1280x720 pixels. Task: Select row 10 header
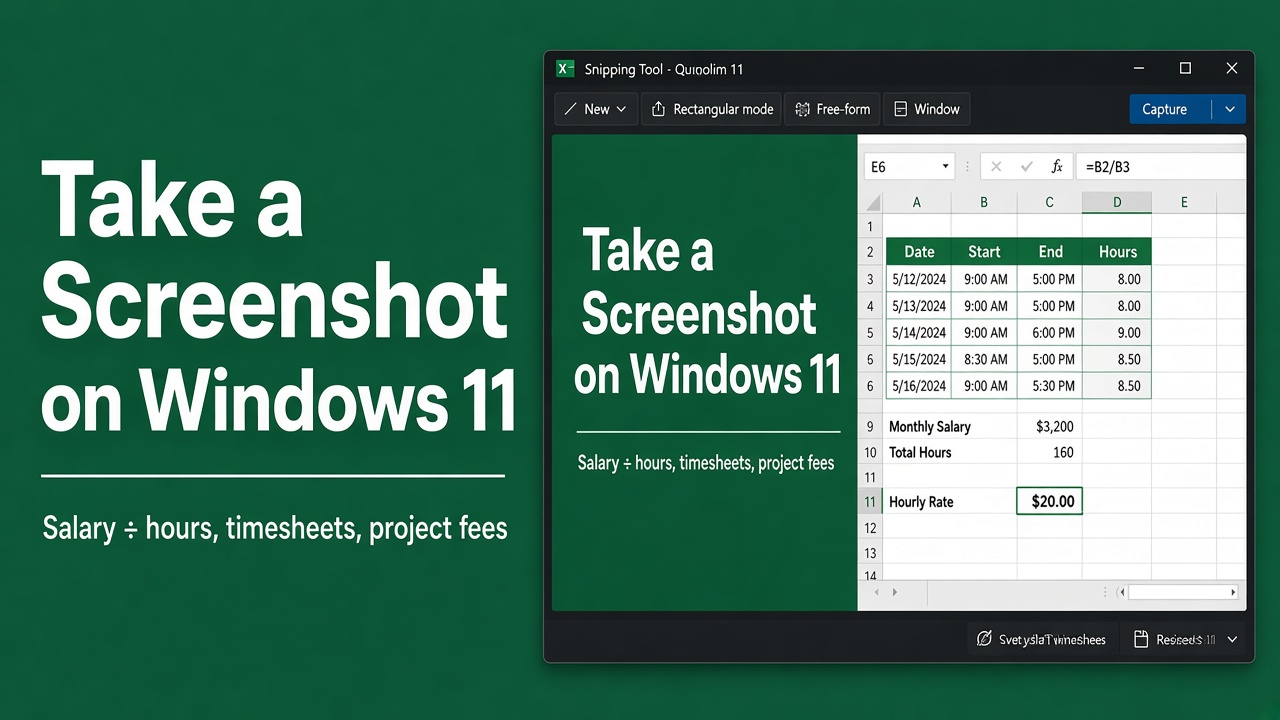coord(870,452)
